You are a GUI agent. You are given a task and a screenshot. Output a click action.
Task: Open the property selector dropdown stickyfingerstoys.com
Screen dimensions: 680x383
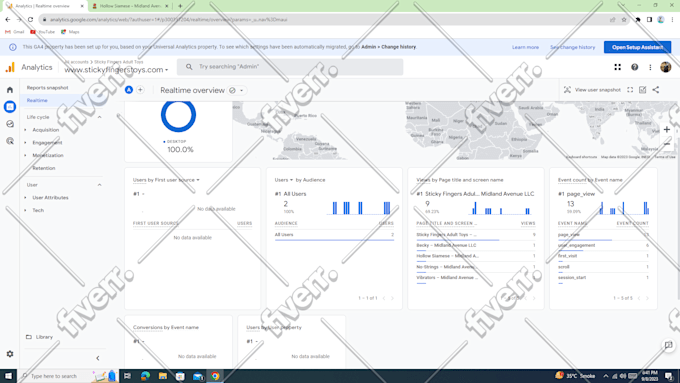(116, 70)
